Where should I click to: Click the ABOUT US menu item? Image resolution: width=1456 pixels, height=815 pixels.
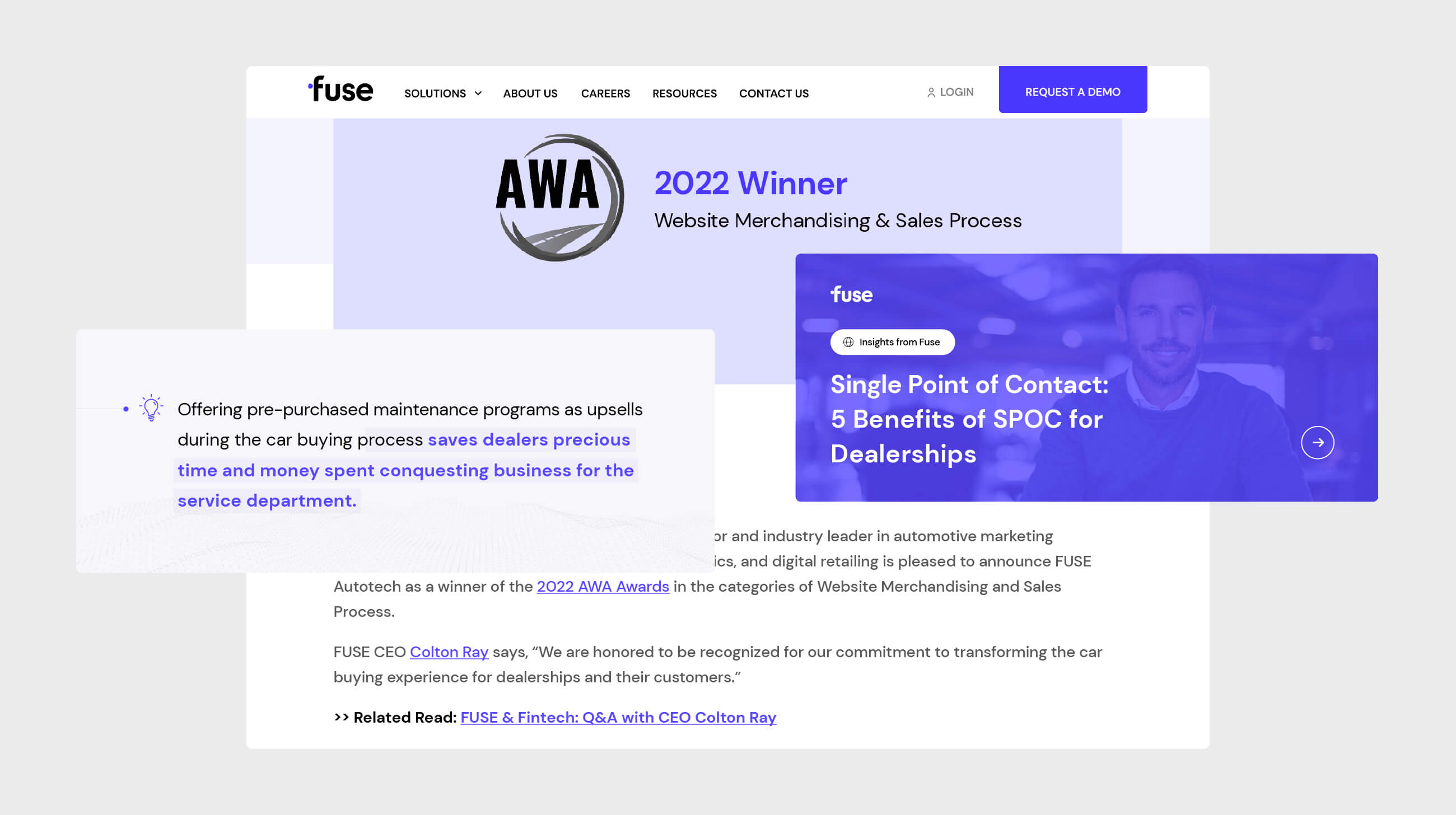(530, 93)
